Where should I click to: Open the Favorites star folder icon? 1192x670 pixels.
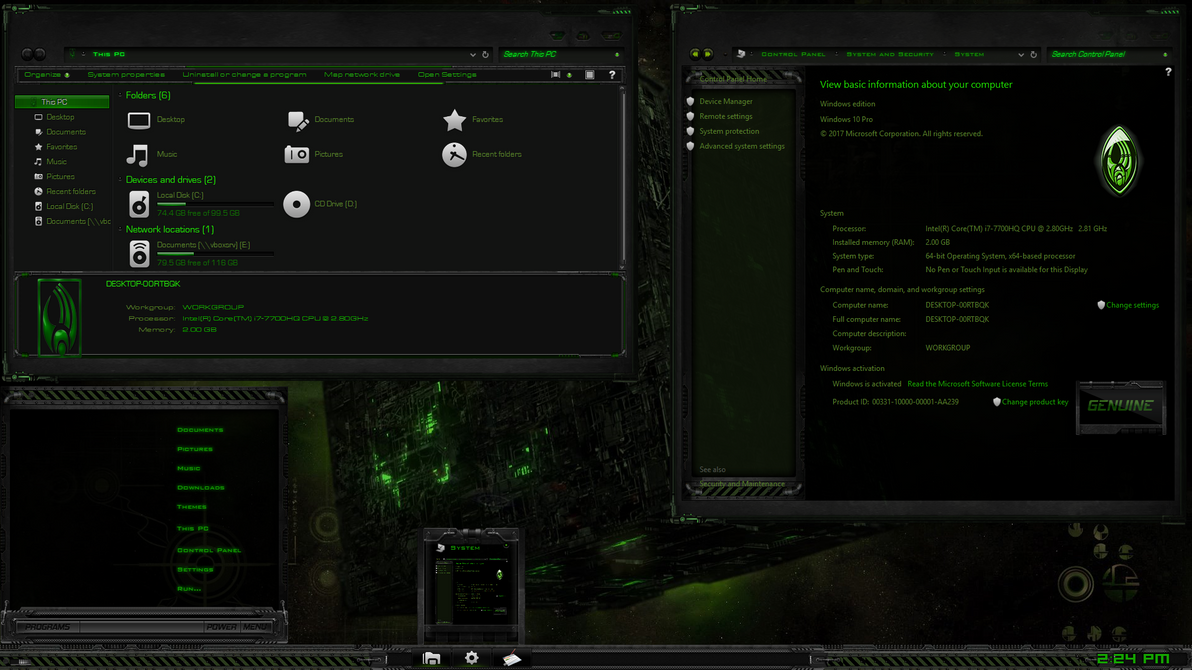tap(454, 120)
